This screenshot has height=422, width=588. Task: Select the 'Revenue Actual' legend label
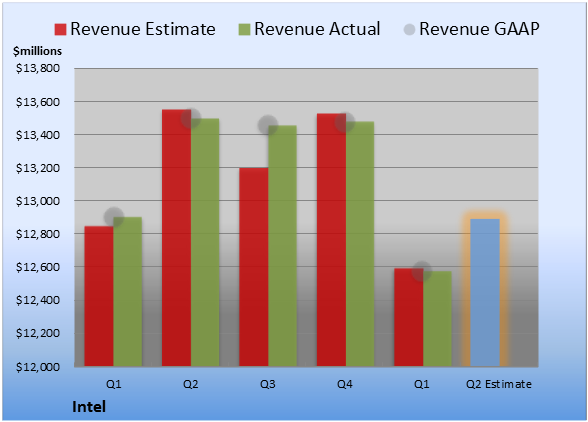pyautogui.click(x=317, y=29)
